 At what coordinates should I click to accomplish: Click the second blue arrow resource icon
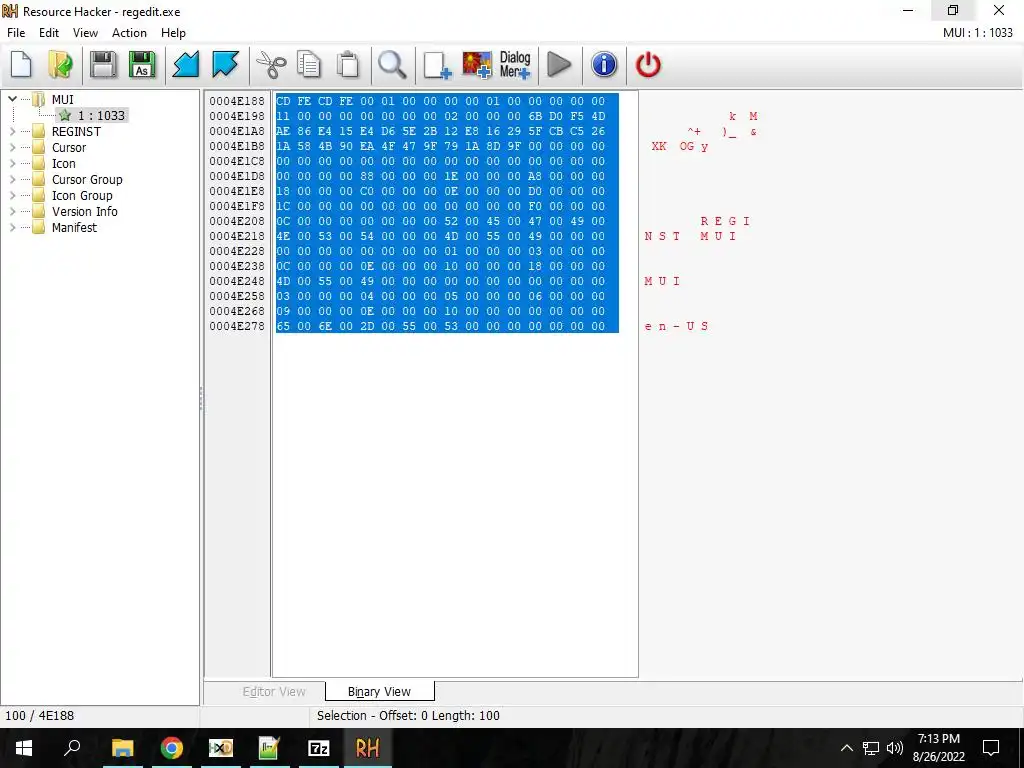click(225, 65)
